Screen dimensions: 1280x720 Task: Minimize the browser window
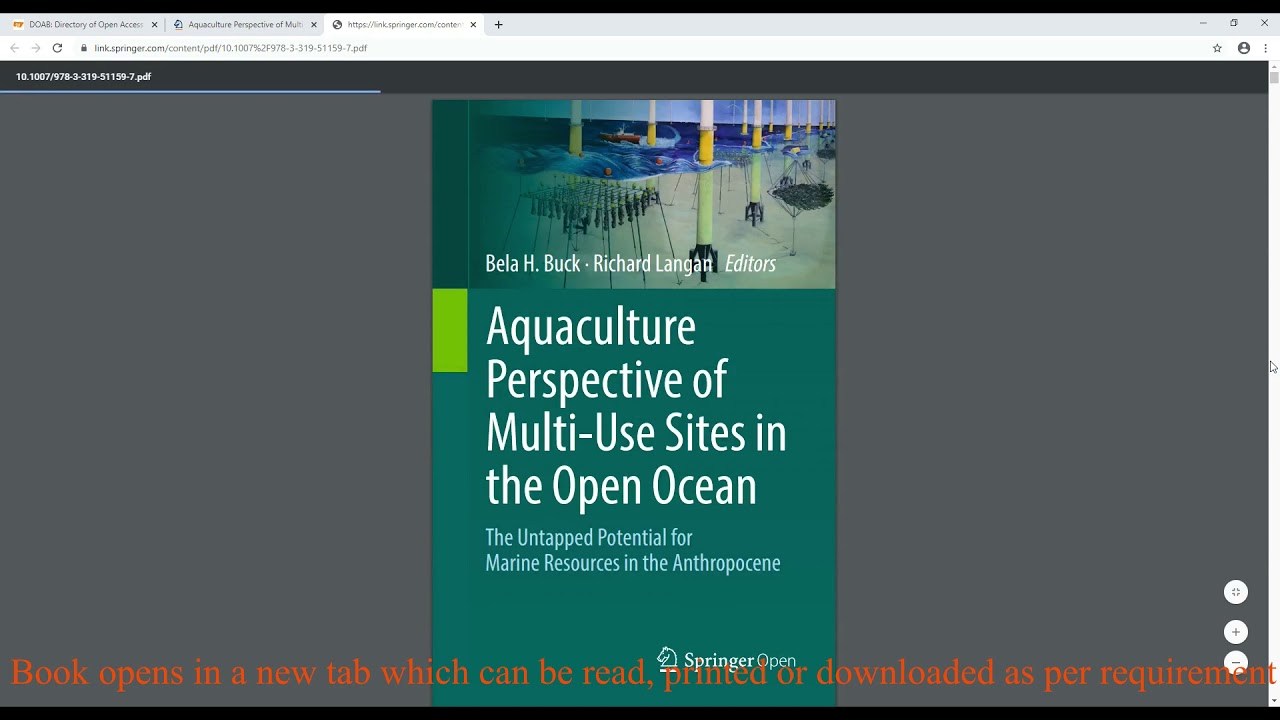pyautogui.click(x=1203, y=23)
